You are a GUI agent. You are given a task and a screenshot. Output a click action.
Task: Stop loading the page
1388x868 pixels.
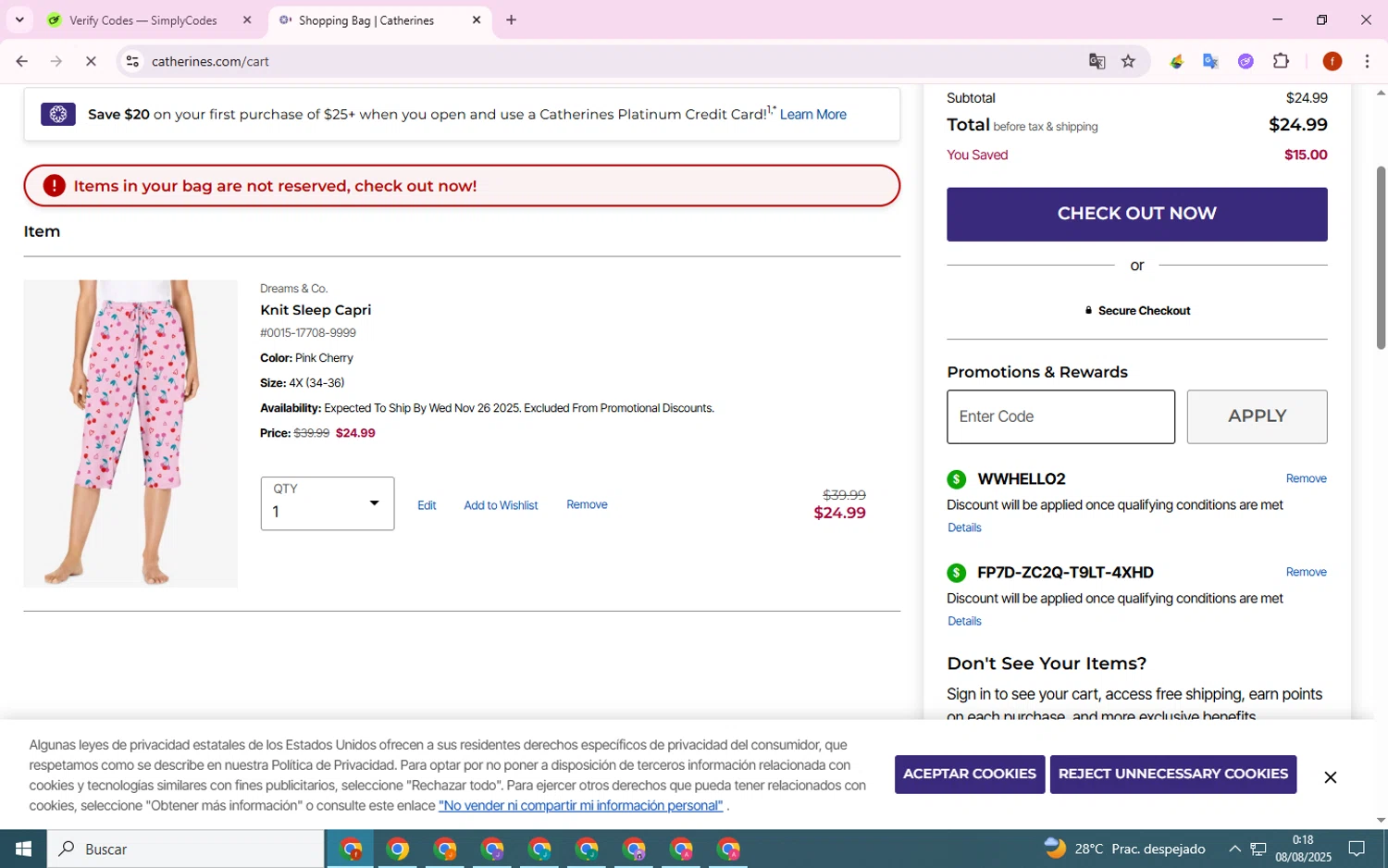click(x=91, y=62)
